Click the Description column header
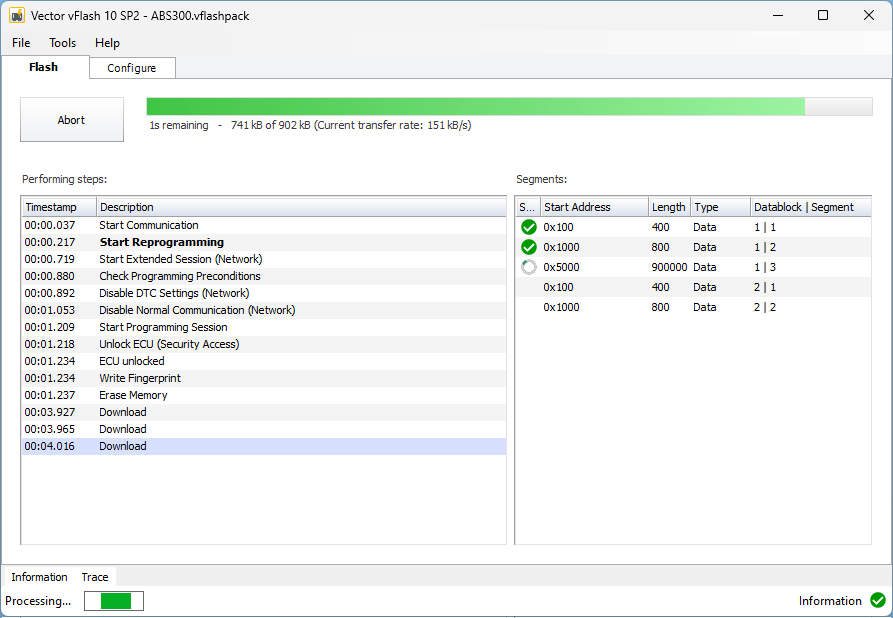893x618 pixels. 301,207
